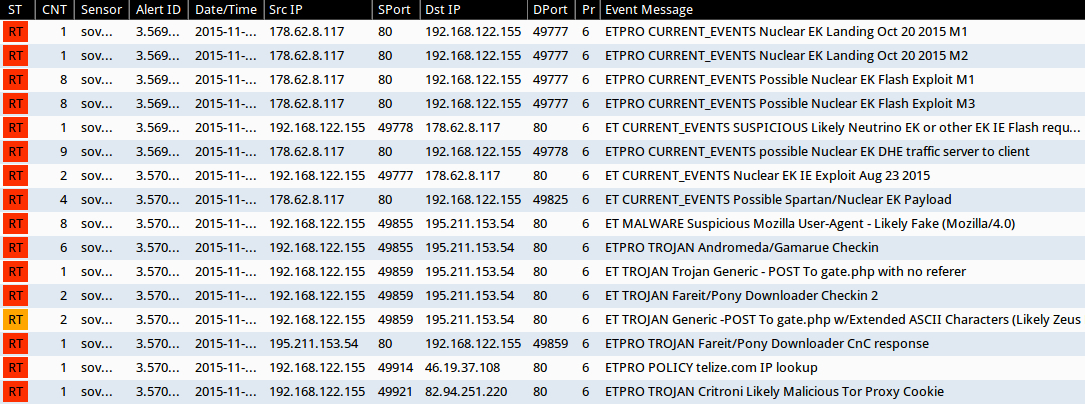Click destination IP 46.19.37.108
This screenshot has width=1085, height=404.
(466, 368)
